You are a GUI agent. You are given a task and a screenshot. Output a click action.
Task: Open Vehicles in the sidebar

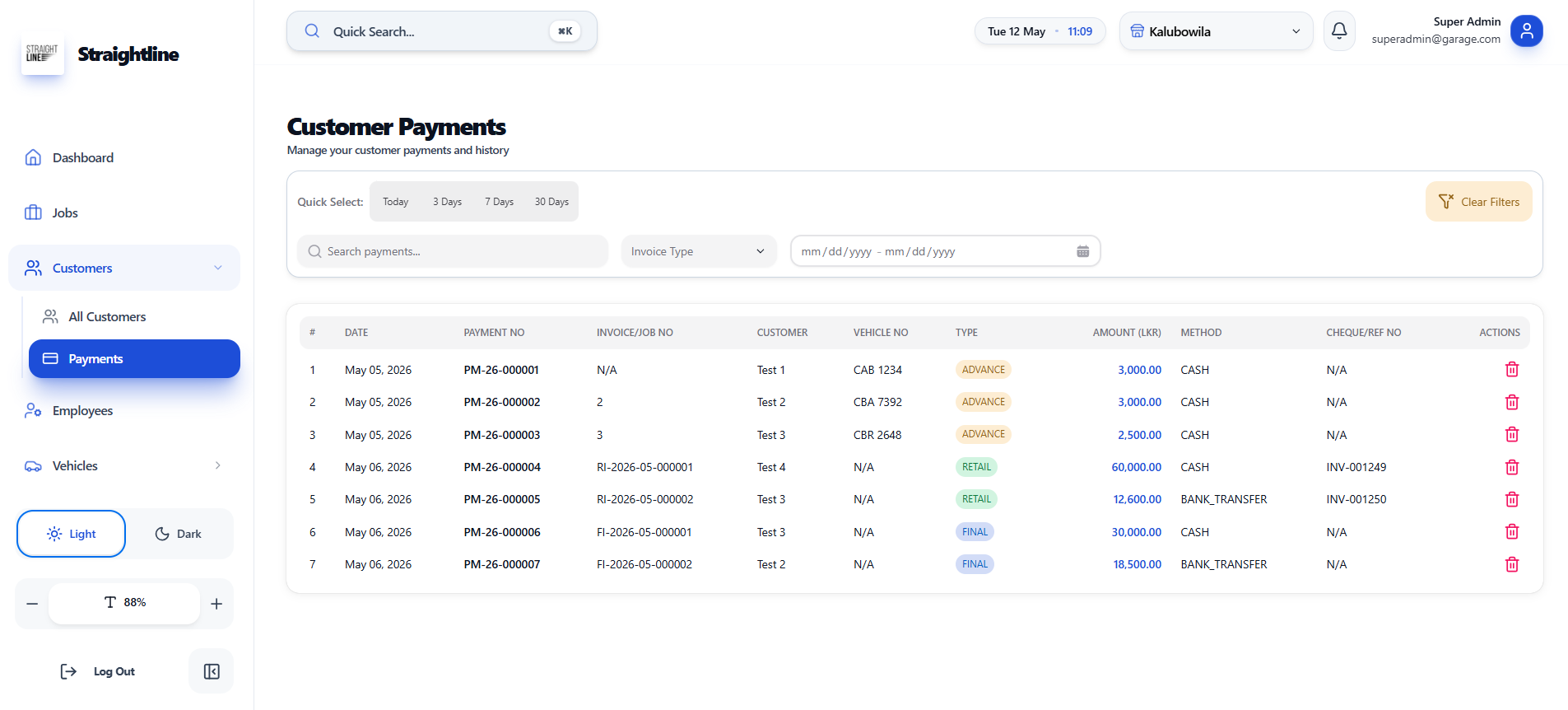[x=124, y=465]
